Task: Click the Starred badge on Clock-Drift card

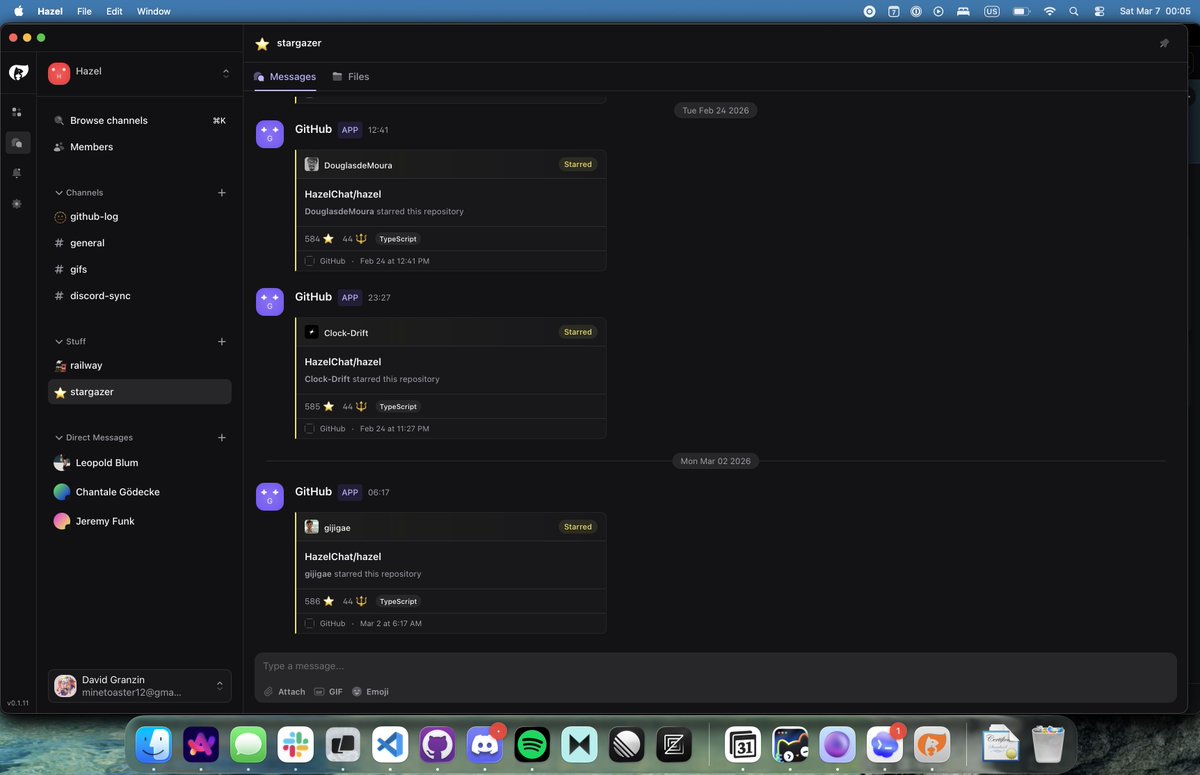Action: [578, 332]
